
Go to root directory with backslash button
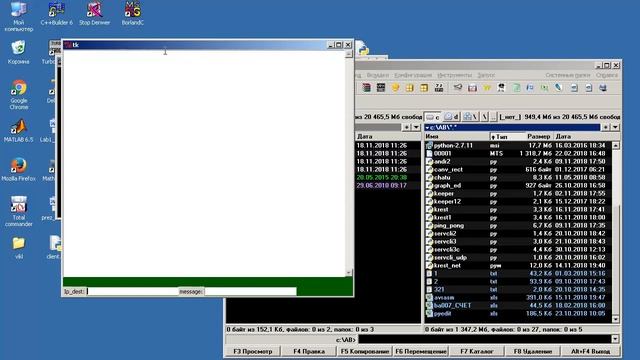pos(484,117)
